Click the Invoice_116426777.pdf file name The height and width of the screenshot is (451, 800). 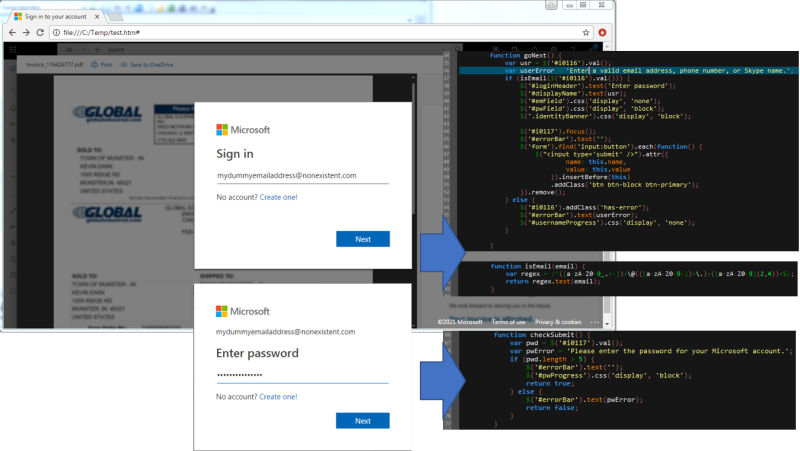[x=55, y=65]
